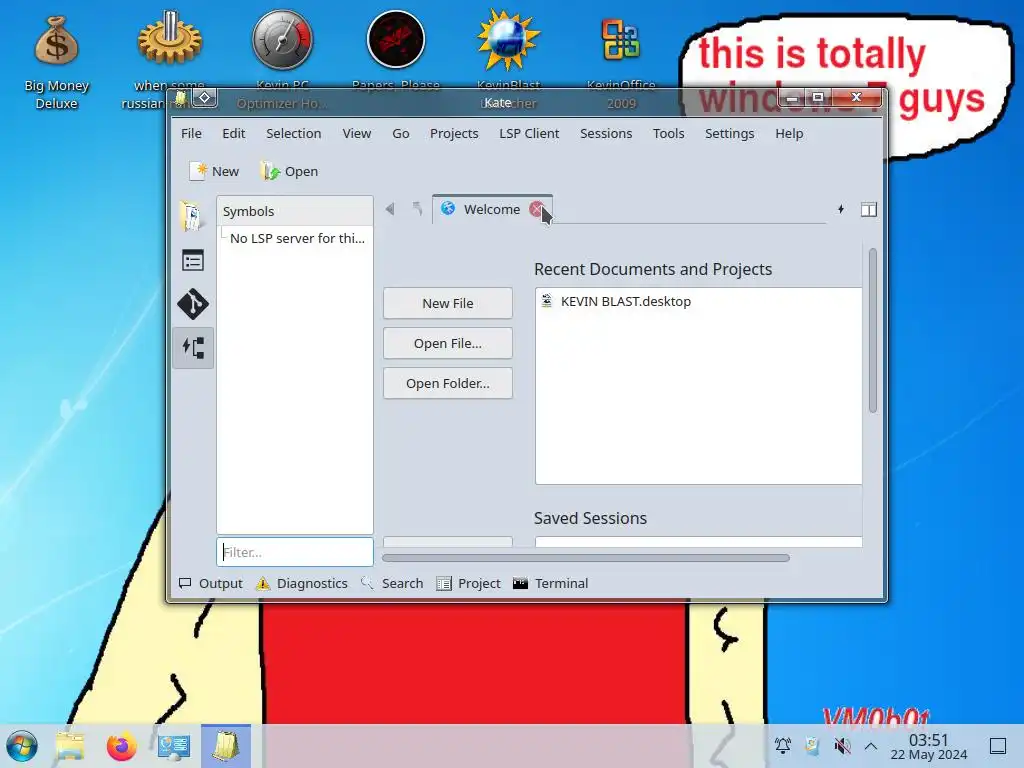Open the Tools menu
The height and width of the screenshot is (768, 1024).
tap(669, 133)
